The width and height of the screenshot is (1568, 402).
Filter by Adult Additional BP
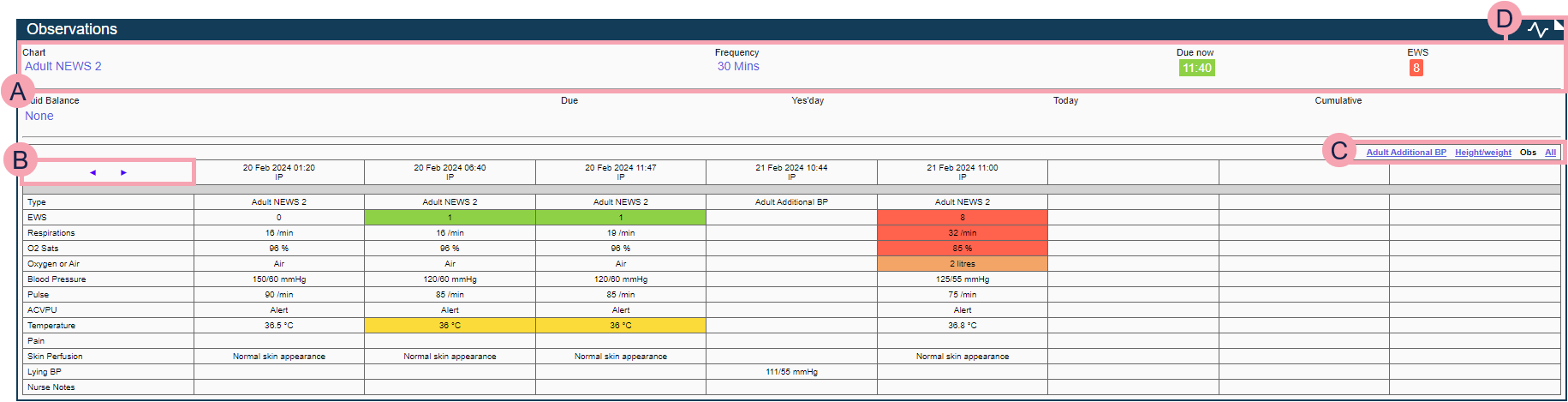pyautogui.click(x=1405, y=153)
